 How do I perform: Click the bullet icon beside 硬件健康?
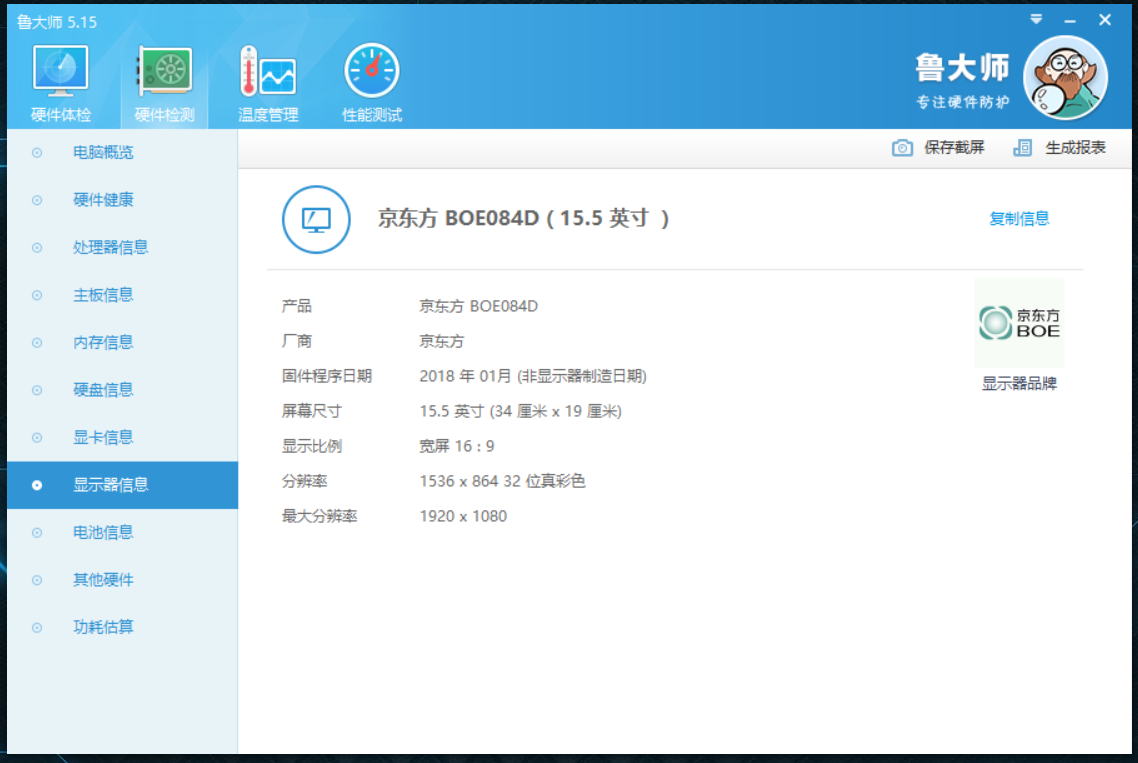(37, 200)
